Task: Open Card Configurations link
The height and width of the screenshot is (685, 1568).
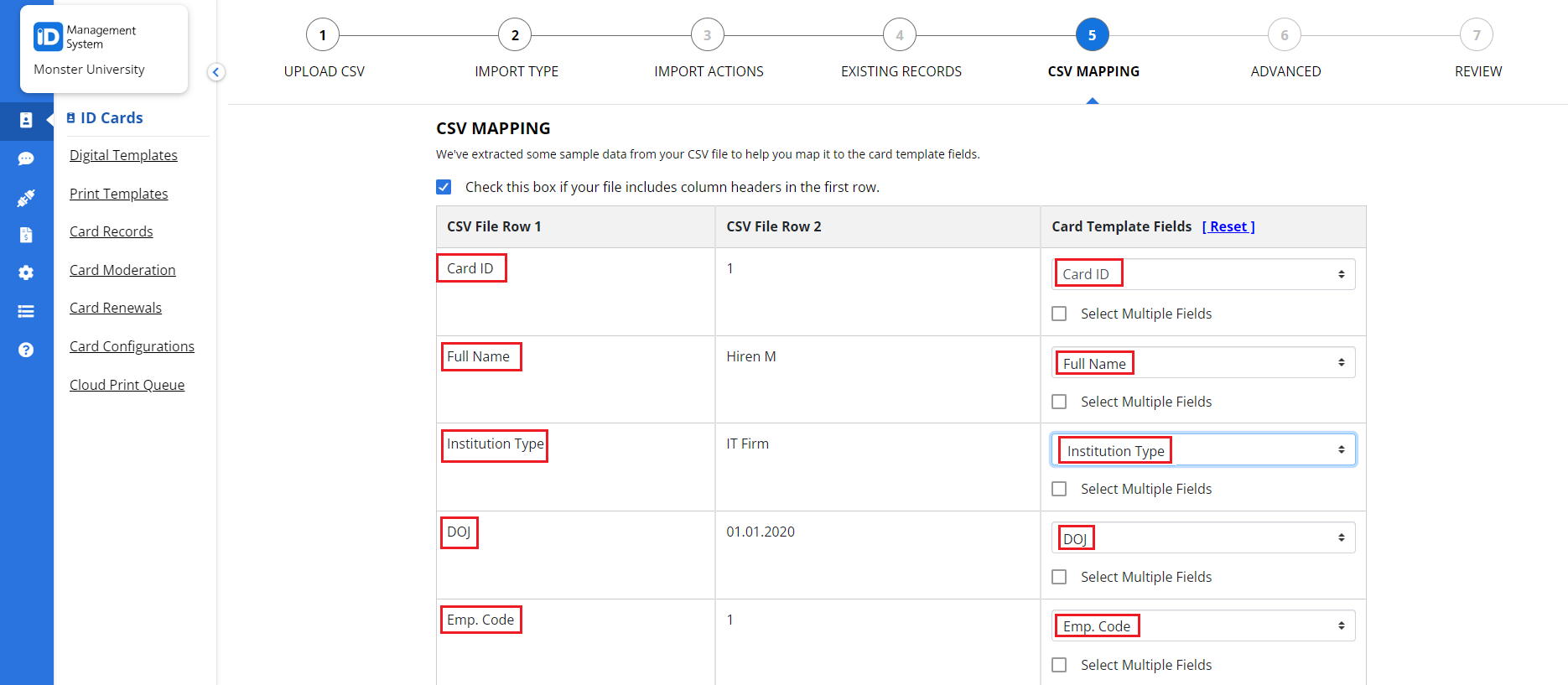Action: click(132, 346)
